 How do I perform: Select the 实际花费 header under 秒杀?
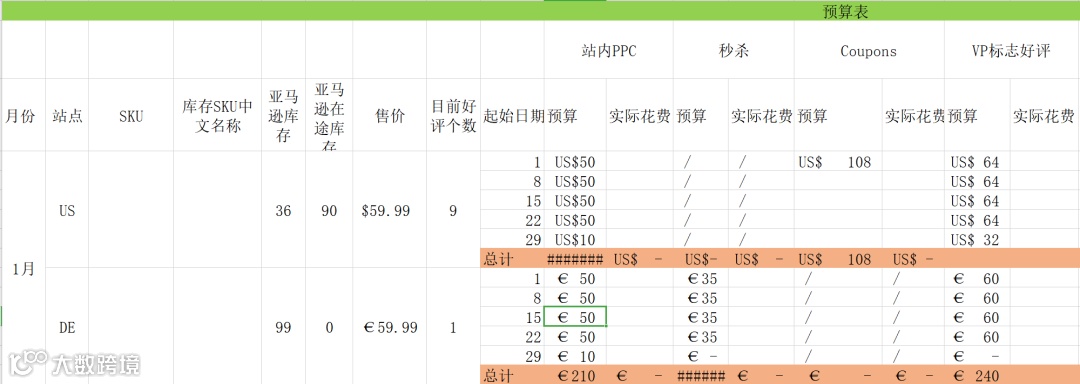pyautogui.click(x=762, y=116)
